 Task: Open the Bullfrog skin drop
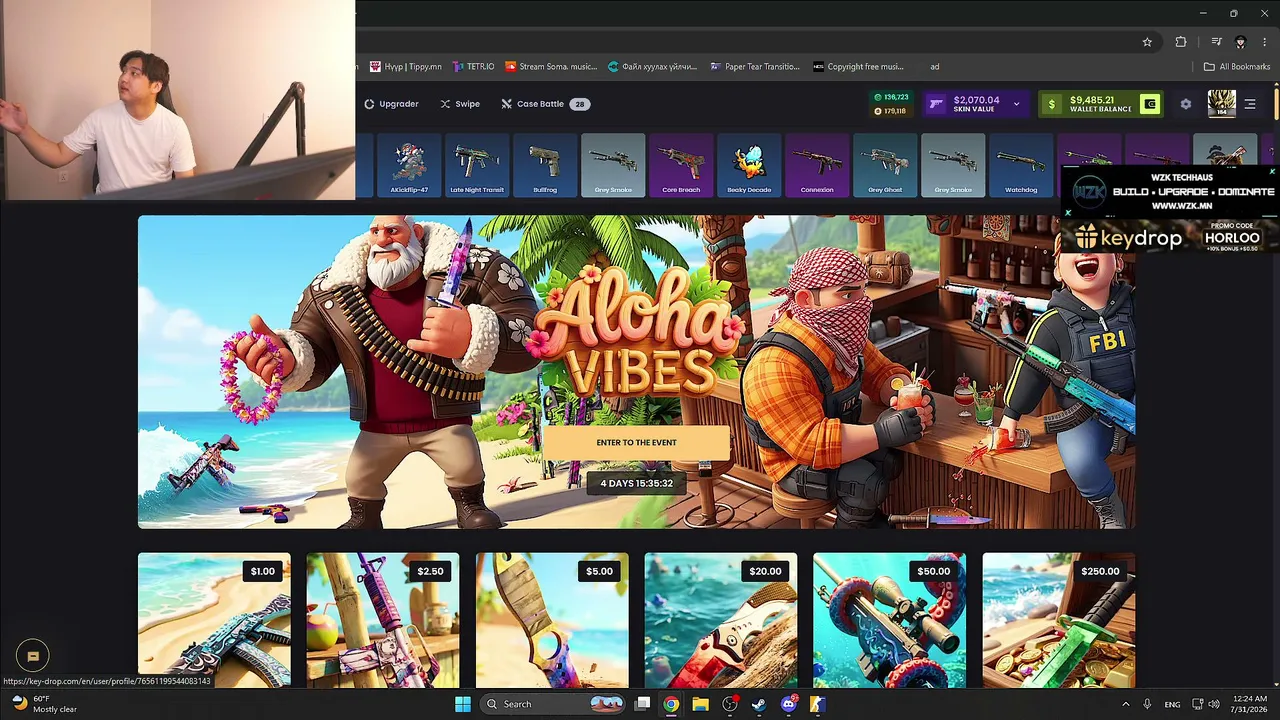pyautogui.click(x=545, y=165)
